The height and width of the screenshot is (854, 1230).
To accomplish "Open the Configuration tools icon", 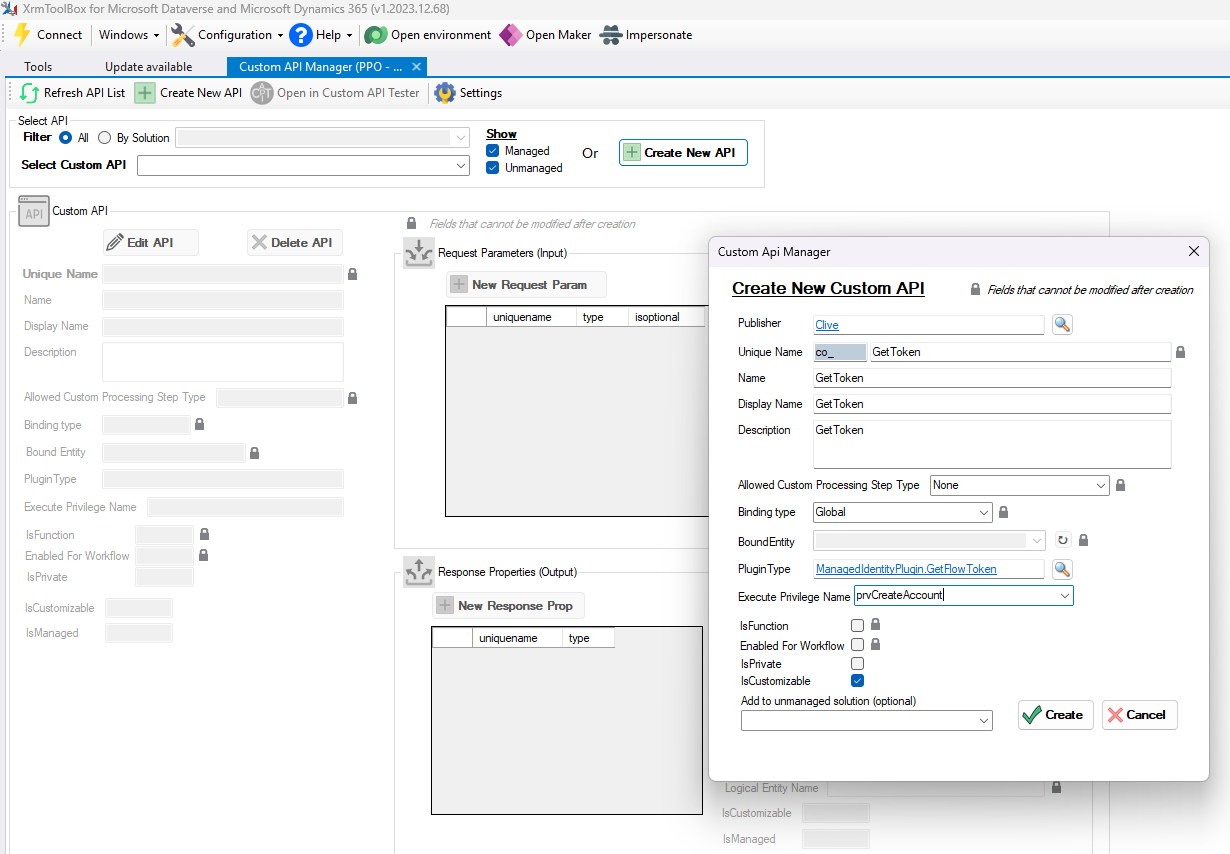I will point(182,35).
